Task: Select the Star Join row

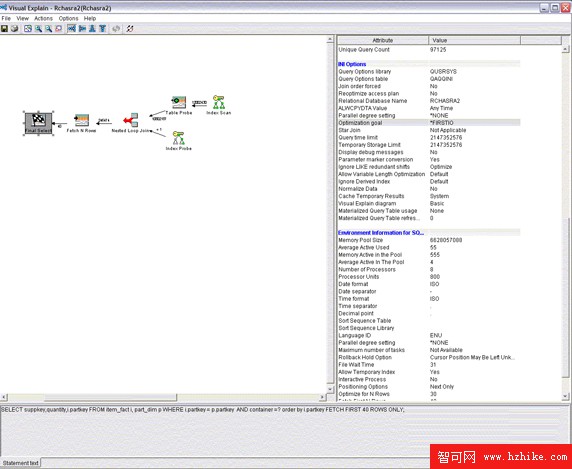Action: tap(429, 130)
